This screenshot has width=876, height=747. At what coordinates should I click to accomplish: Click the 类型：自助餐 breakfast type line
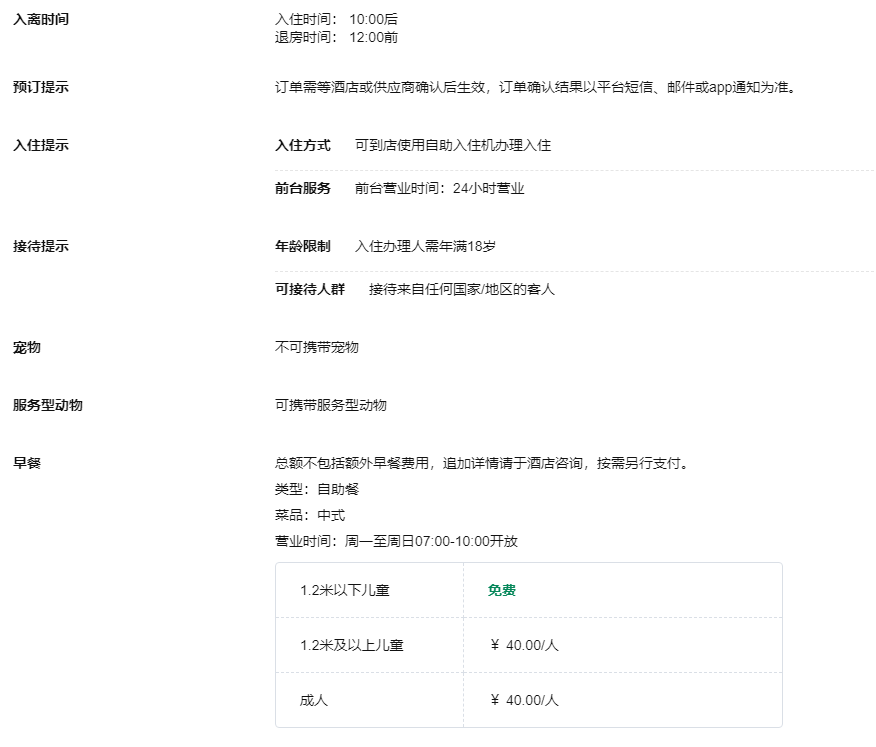coord(316,489)
